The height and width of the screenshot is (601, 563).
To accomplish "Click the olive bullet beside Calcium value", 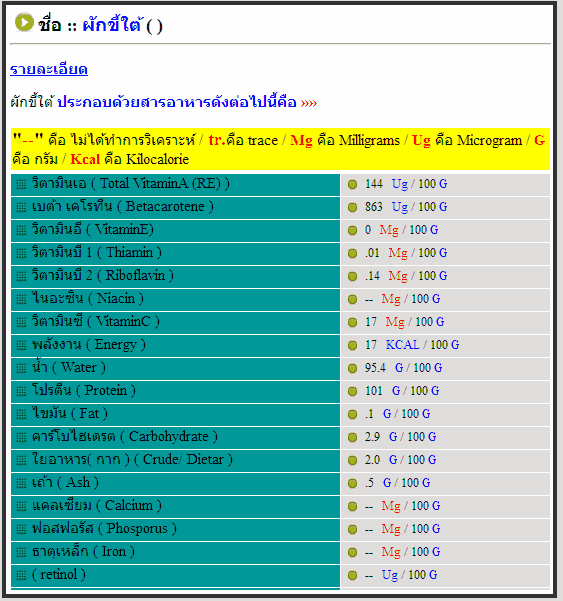I will [352, 506].
